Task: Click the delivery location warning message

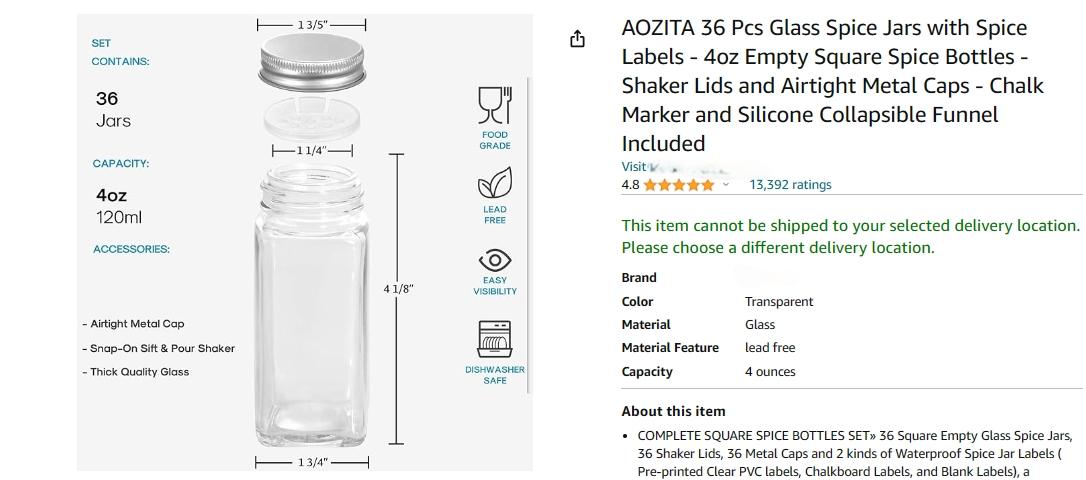Action: coord(851,236)
